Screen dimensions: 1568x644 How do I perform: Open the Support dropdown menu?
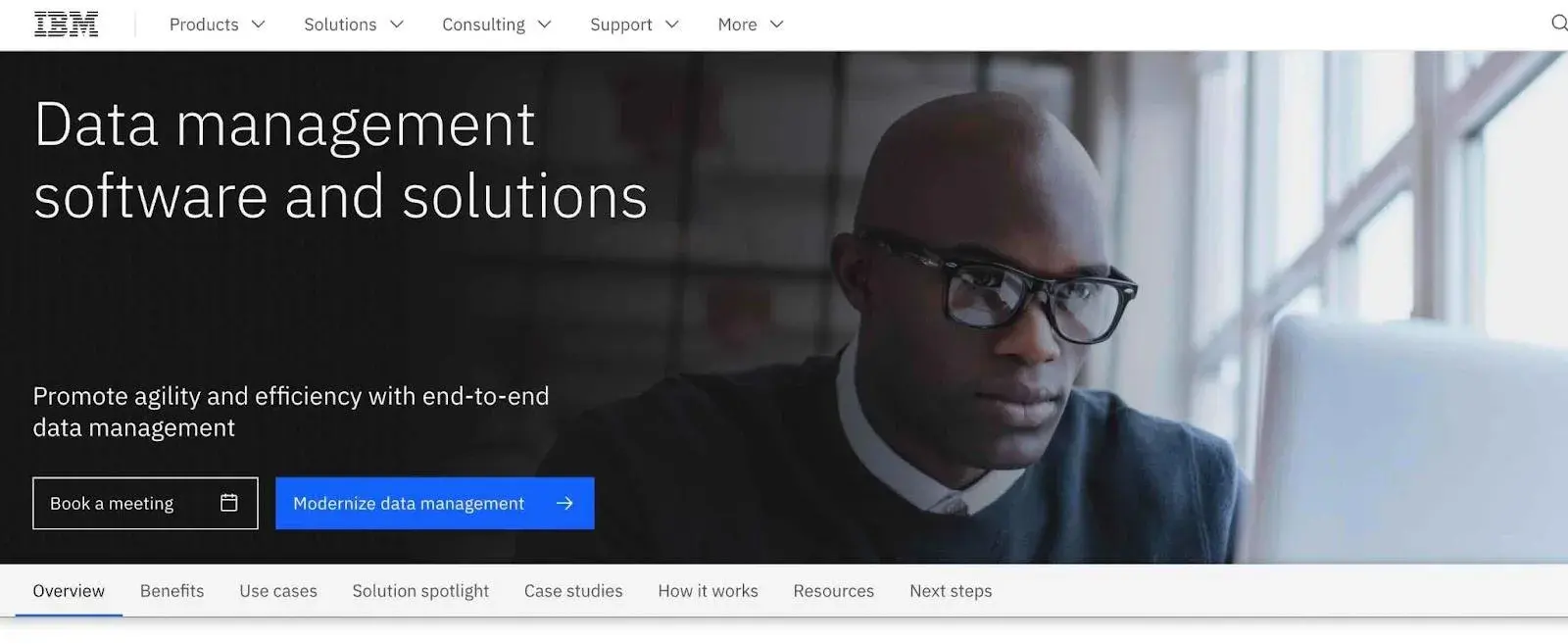633,25
